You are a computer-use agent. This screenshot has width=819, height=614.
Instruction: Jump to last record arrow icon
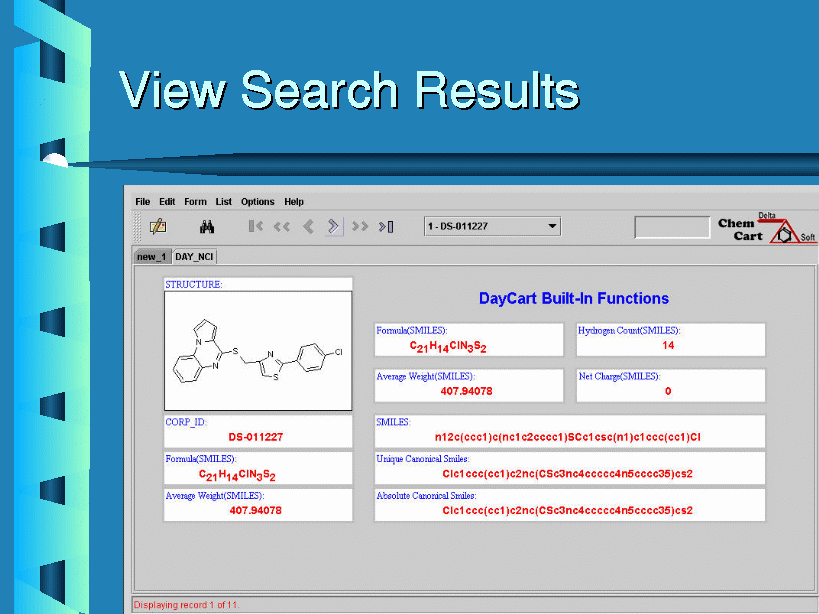pos(387,227)
